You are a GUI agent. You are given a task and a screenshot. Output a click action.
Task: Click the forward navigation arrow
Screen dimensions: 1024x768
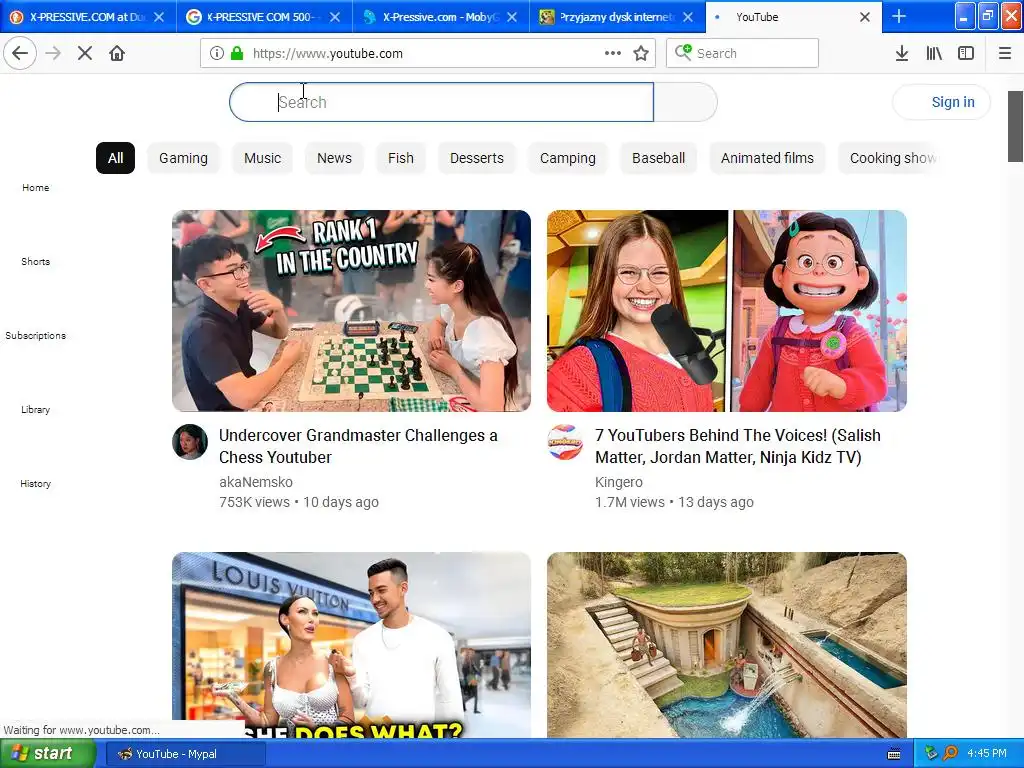tap(53, 53)
